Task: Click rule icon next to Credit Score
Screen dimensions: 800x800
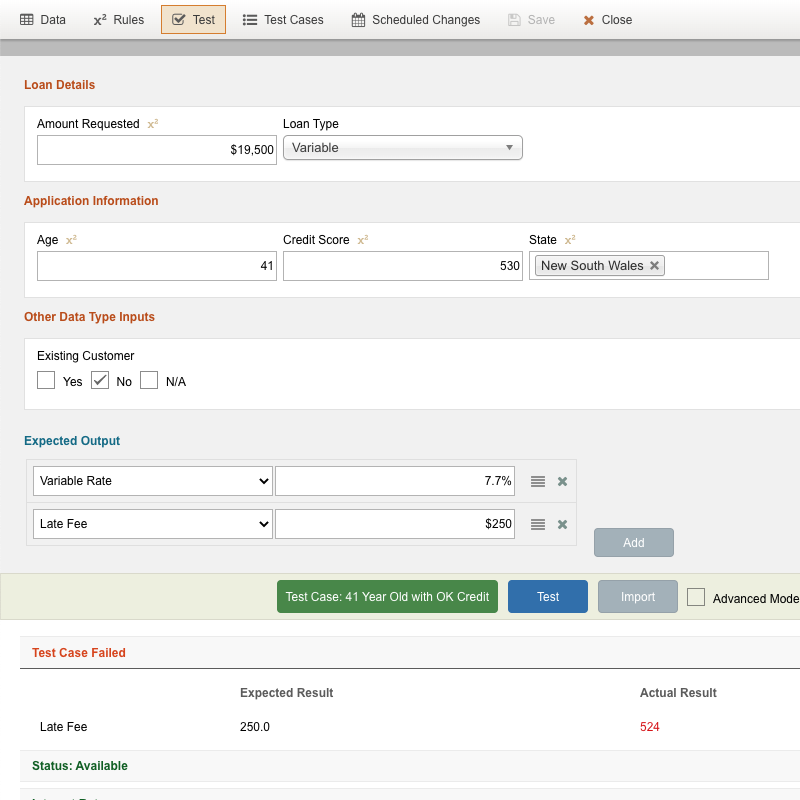Action: click(x=363, y=240)
